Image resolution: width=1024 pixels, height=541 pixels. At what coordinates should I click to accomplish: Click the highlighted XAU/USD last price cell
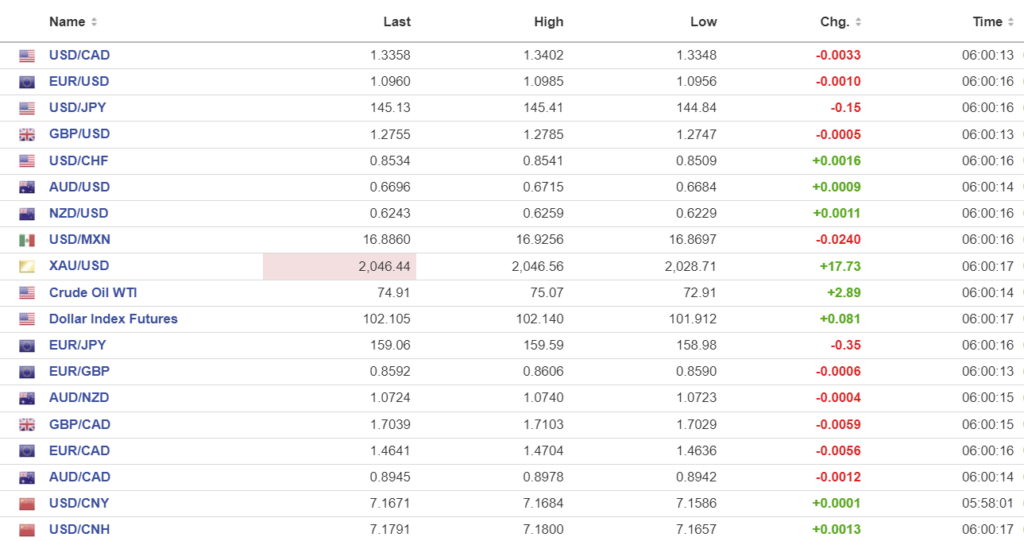(340, 266)
